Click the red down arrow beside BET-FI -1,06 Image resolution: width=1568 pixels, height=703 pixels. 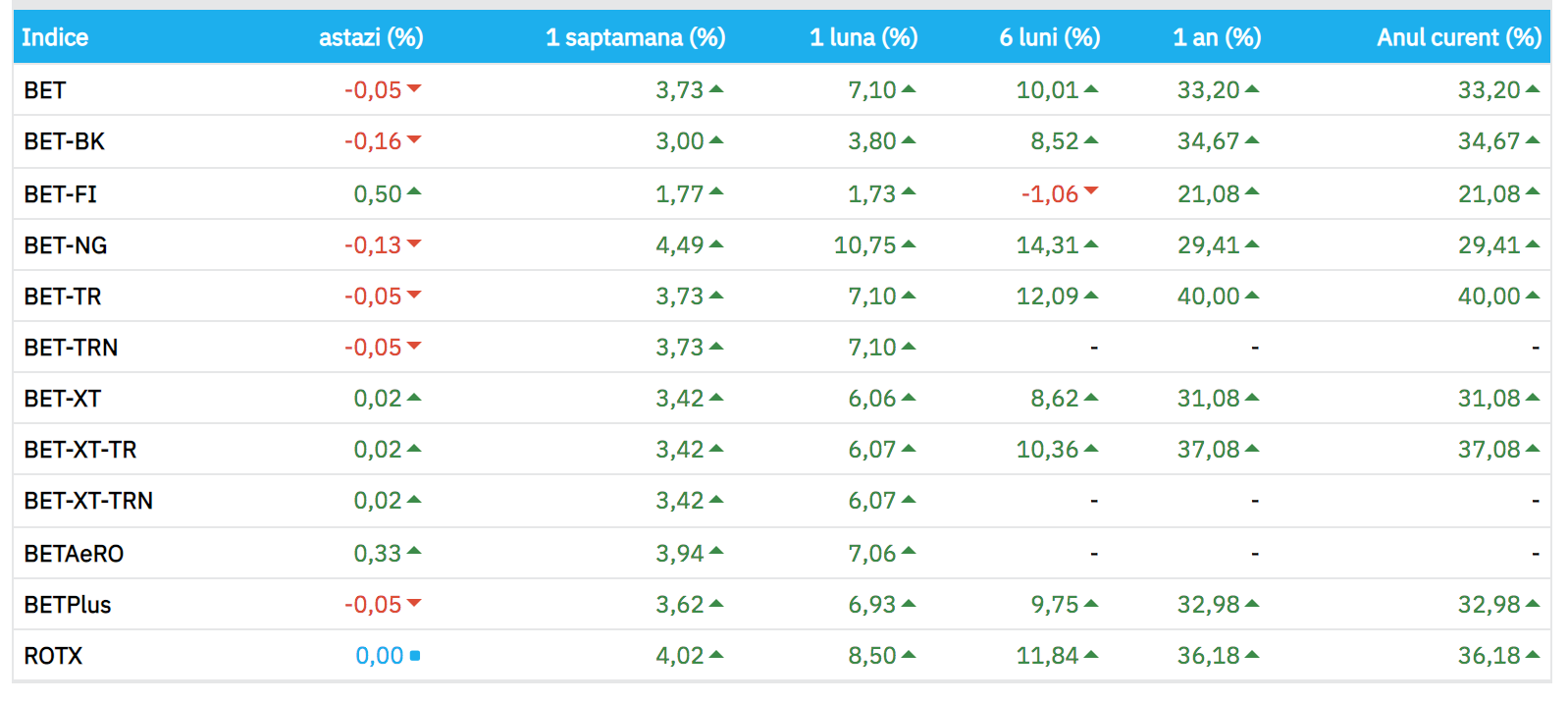click(1091, 191)
